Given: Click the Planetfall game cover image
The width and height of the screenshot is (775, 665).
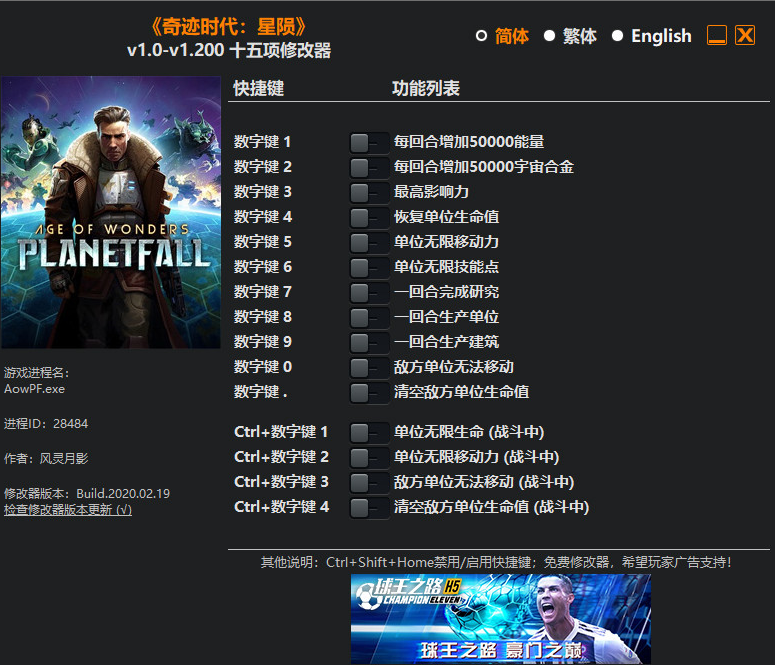Looking at the screenshot, I should [111, 212].
